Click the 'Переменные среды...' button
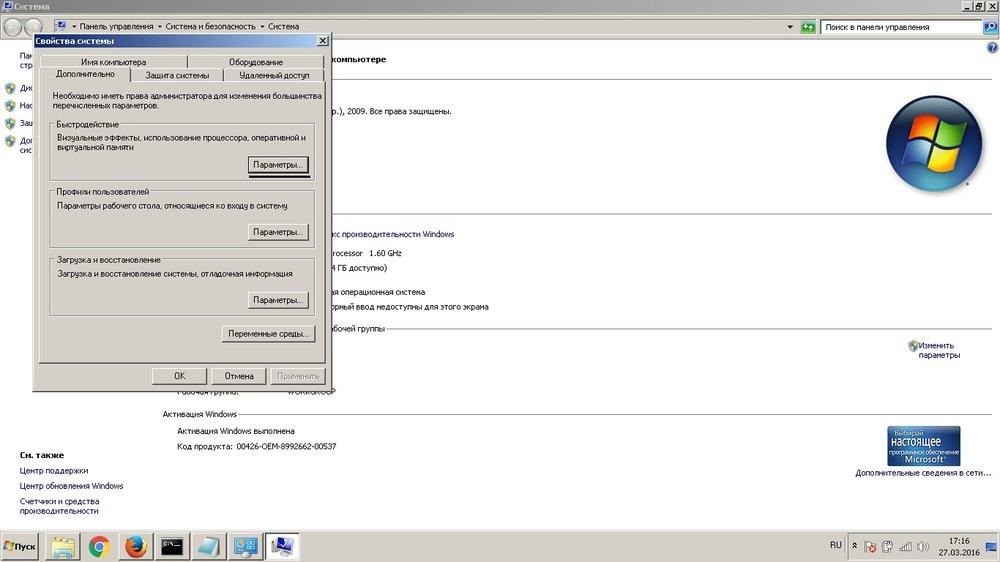 point(268,334)
